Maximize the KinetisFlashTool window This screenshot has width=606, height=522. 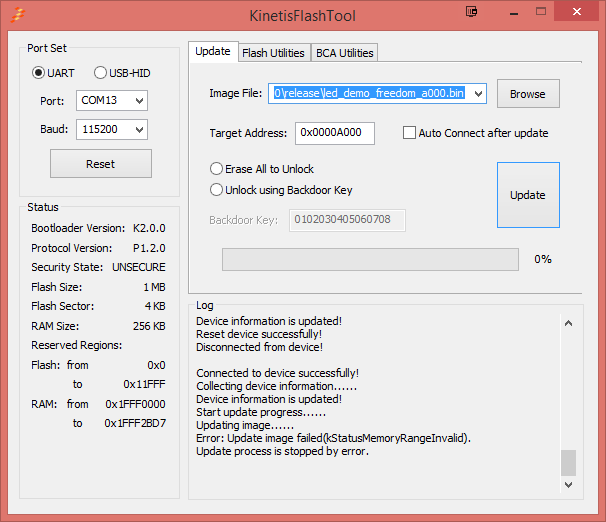coord(541,12)
